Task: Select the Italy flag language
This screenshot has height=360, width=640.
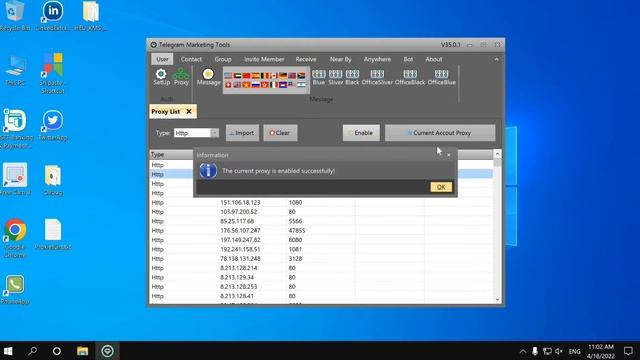Action: click(x=274, y=85)
